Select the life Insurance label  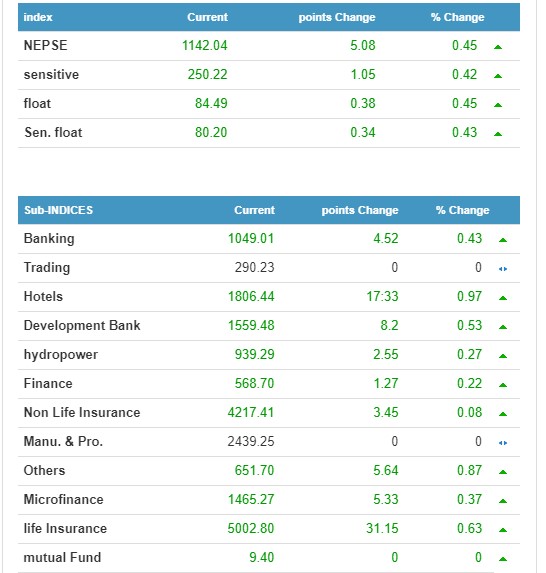(65, 528)
